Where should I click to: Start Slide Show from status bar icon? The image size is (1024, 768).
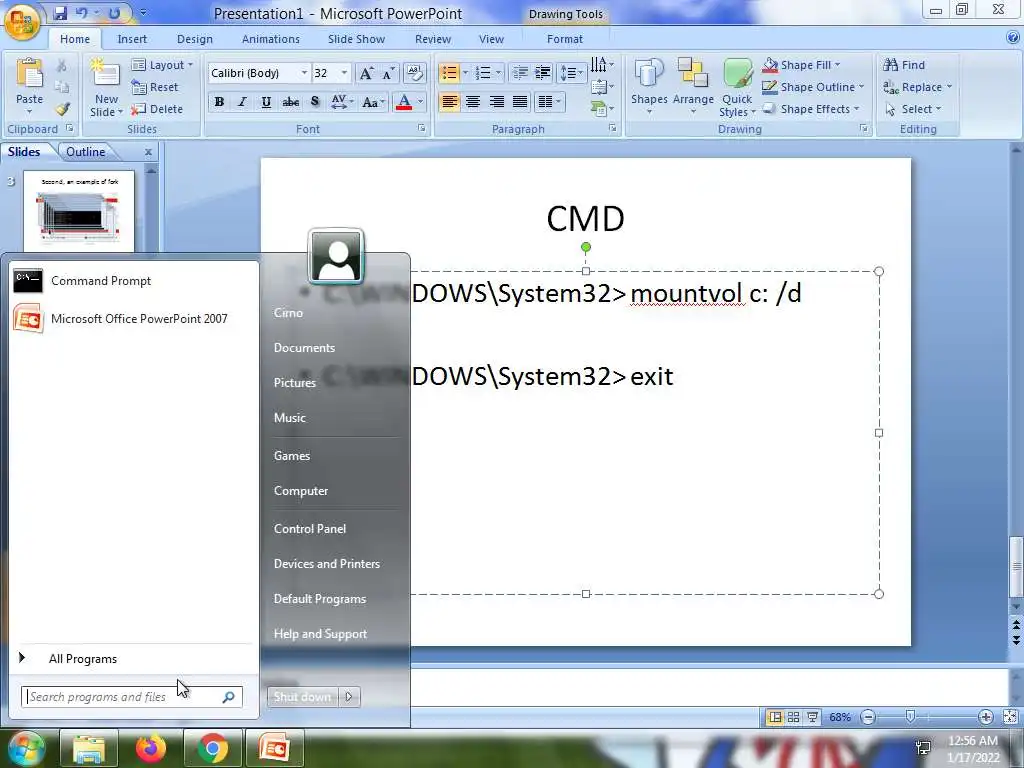point(812,717)
